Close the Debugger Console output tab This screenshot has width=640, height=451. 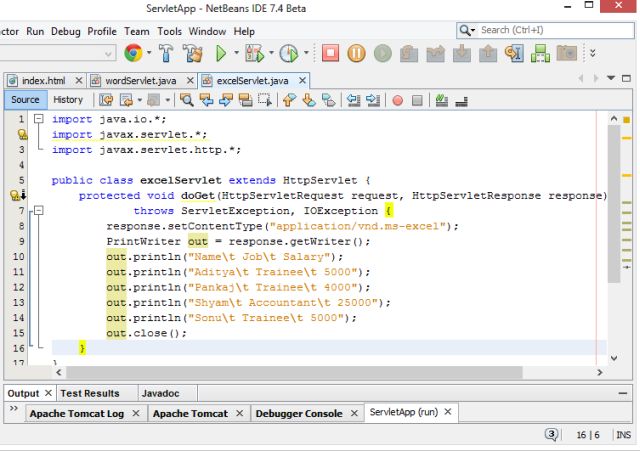click(354, 413)
